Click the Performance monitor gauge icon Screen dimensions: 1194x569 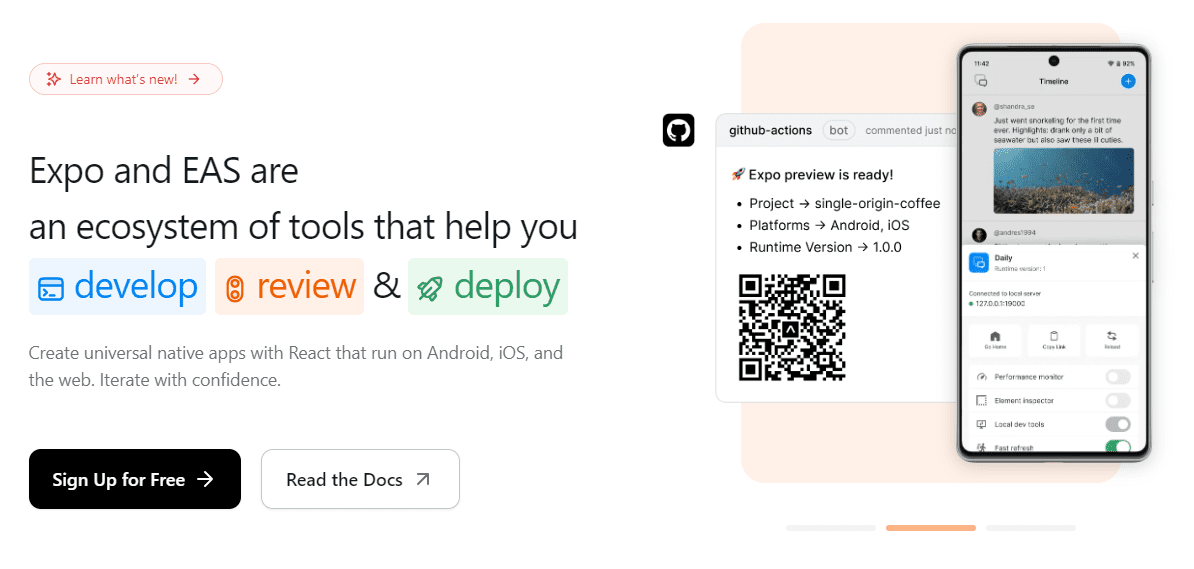[x=981, y=377]
